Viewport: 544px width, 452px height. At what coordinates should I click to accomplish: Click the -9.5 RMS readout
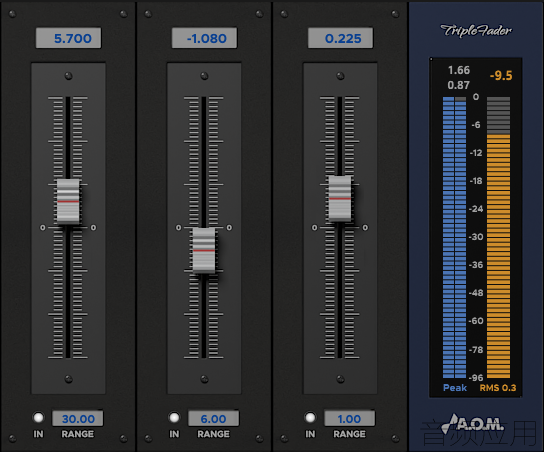click(x=501, y=76)
